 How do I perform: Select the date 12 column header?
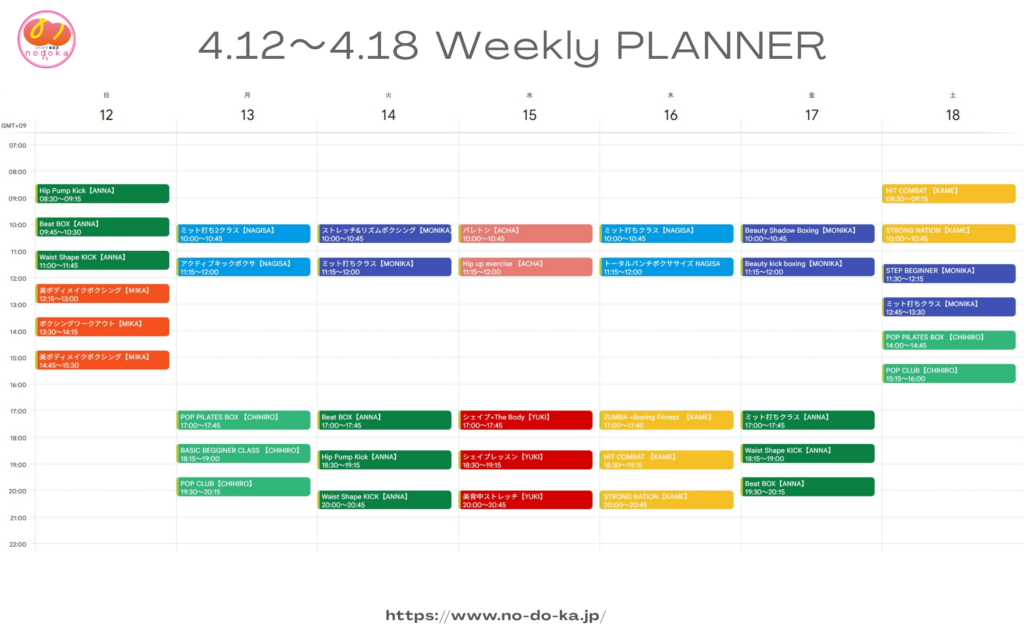[106, 115]
